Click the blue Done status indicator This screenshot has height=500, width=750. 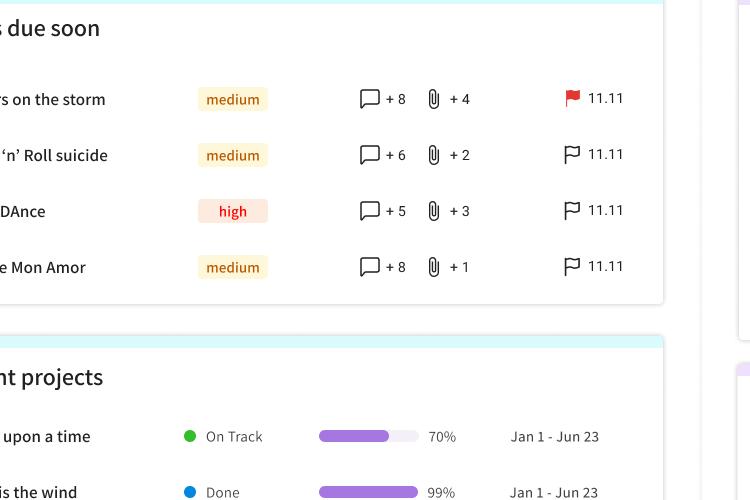tap(190, 492)
